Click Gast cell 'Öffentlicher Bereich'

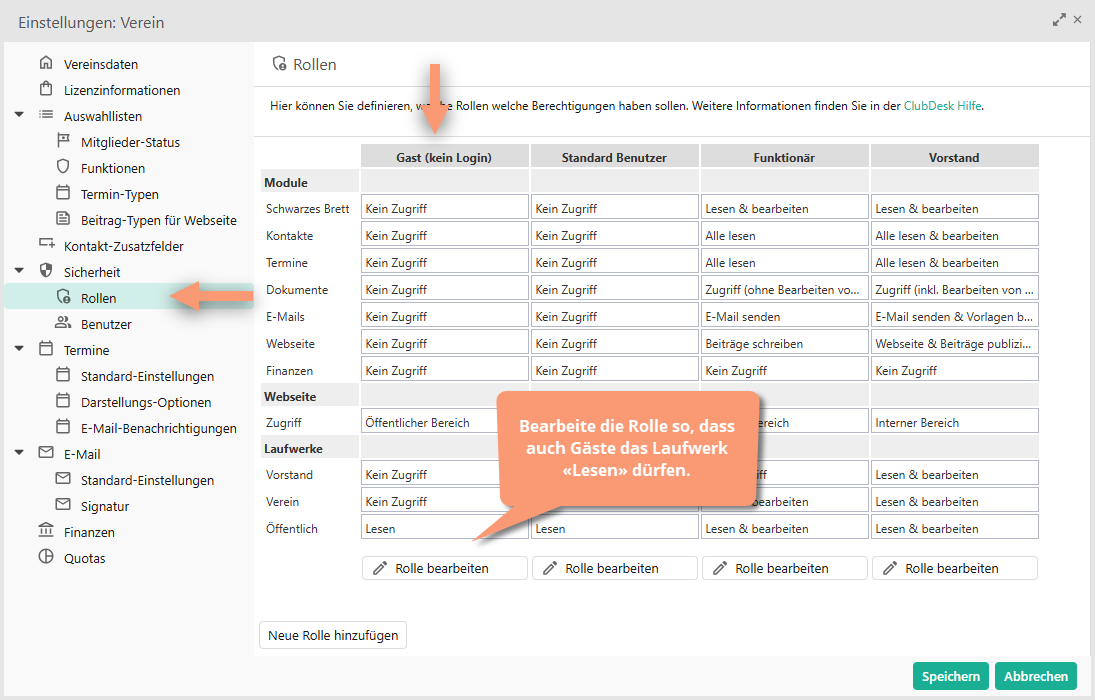[444, 423]
